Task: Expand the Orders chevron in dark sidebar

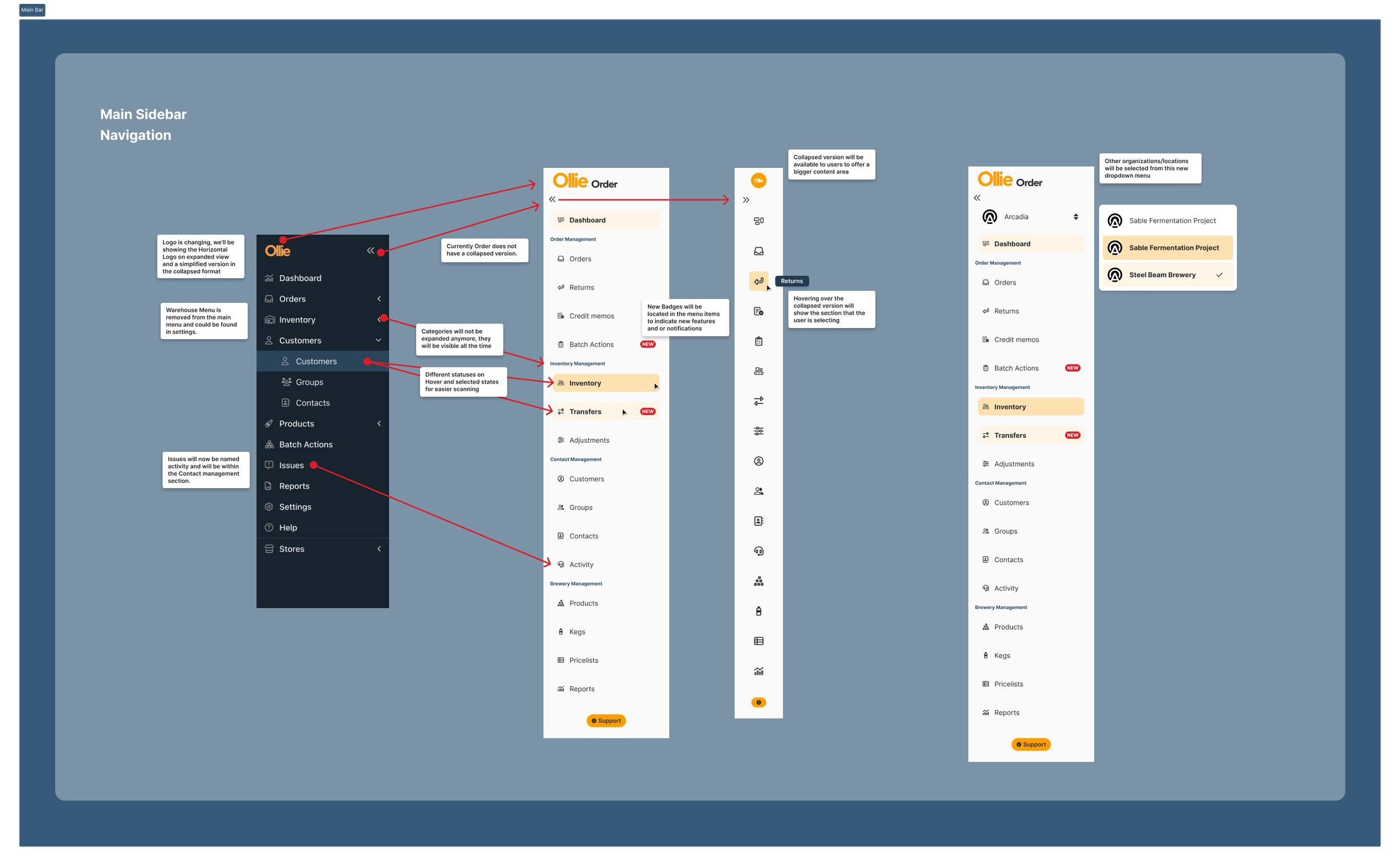Action: 379,299
